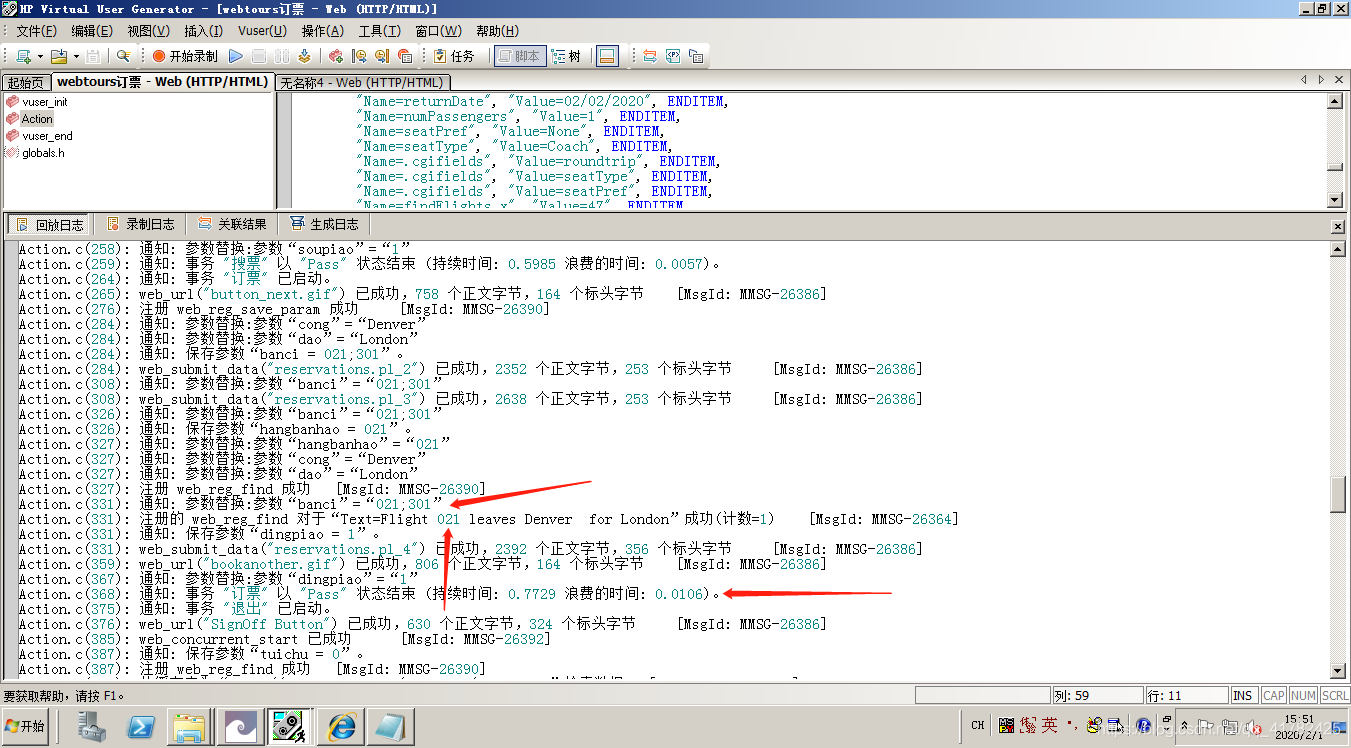Start recording with 开始录制 button
The width and height of the screenshot is (1351, 748).
point(184,56)
